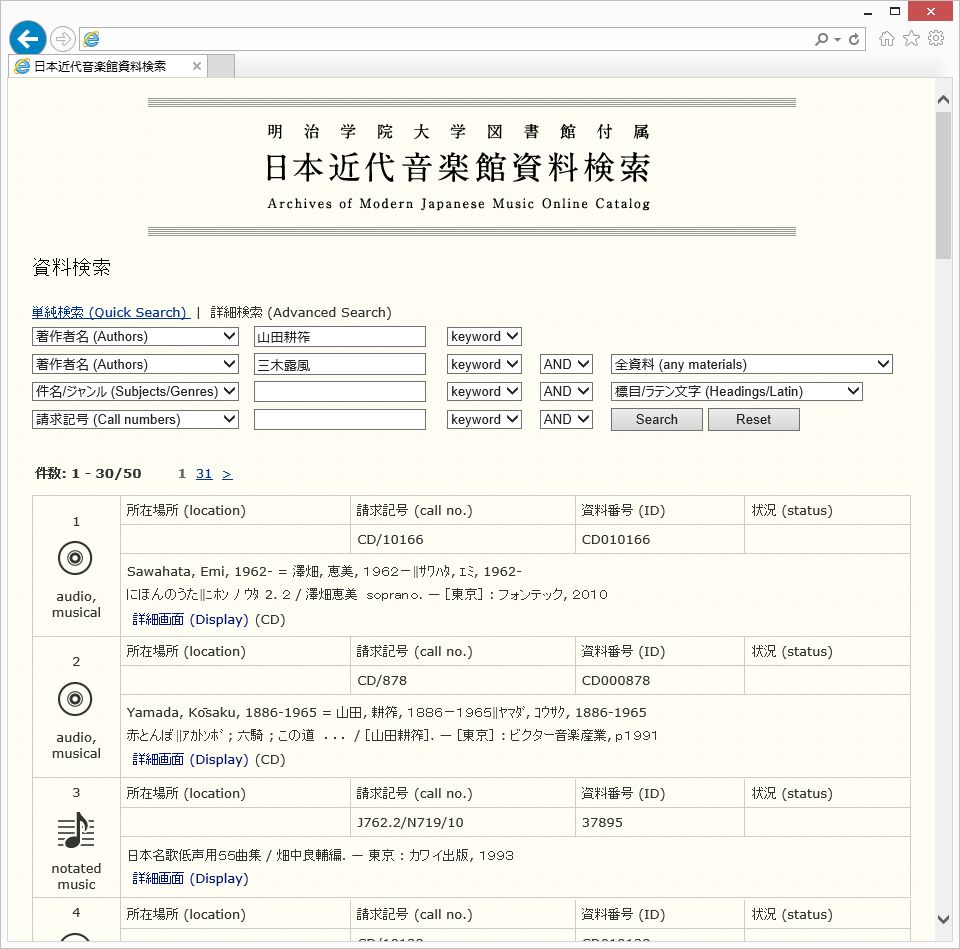960x949 pixels.
Task: Click the input field containing 三木露風
Action: tap(339, 364)
